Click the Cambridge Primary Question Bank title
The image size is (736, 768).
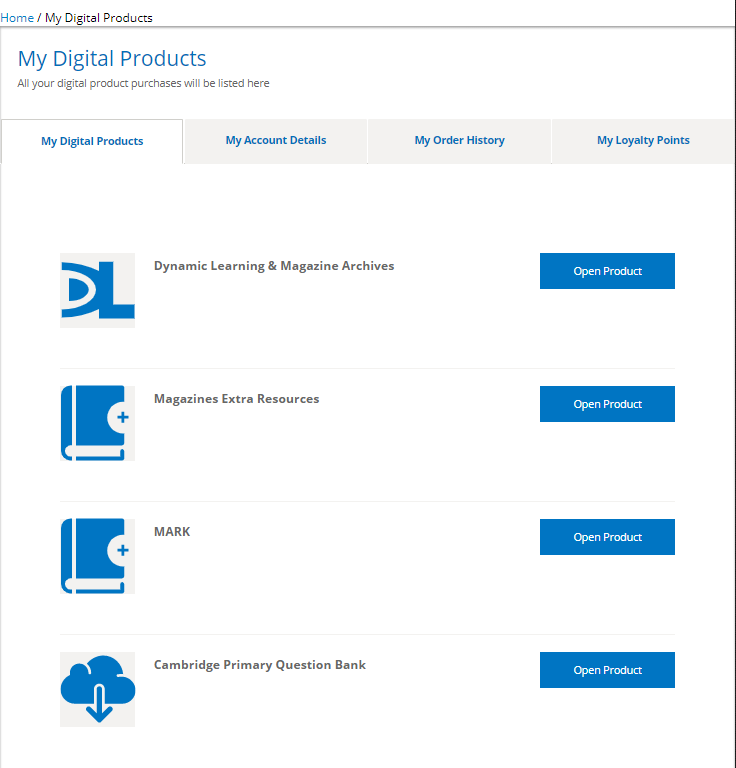coord(260,665)
